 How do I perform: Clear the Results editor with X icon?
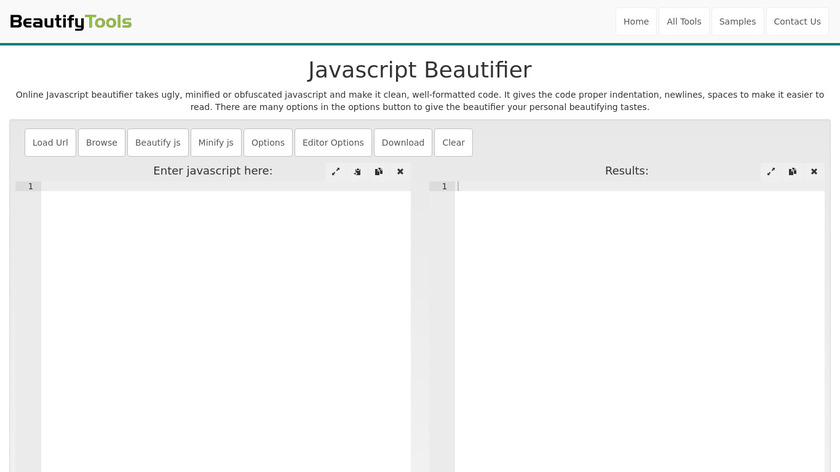pyautogui.click(x=814, y=171)
